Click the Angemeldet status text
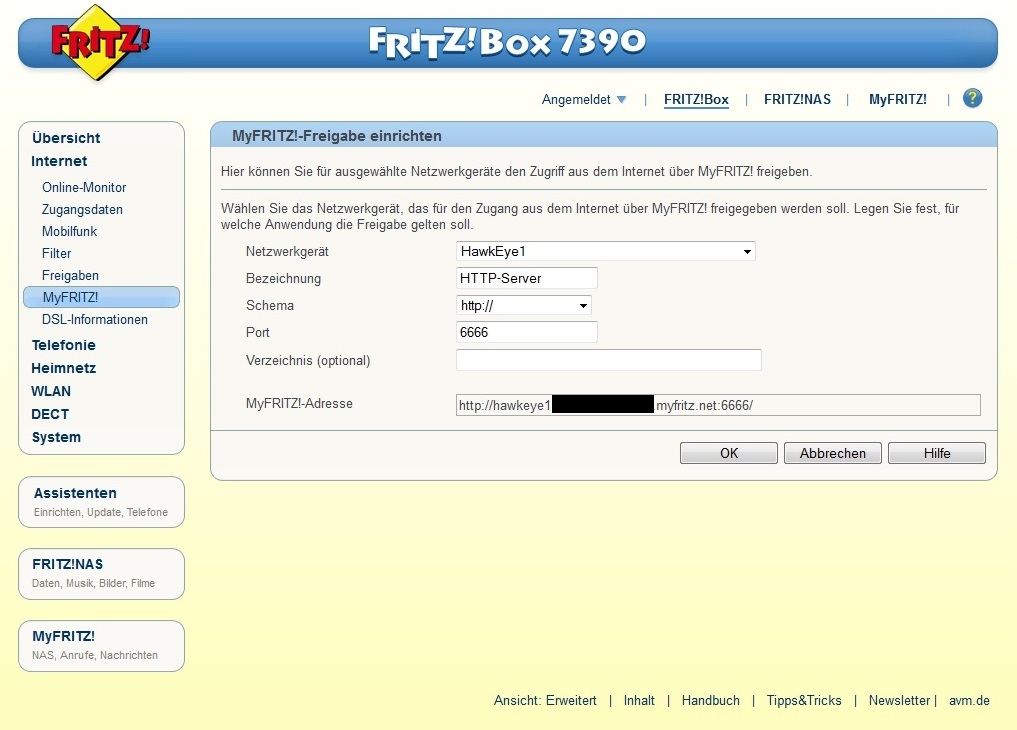Screen dimensions: 1017x730 point(576,99)
